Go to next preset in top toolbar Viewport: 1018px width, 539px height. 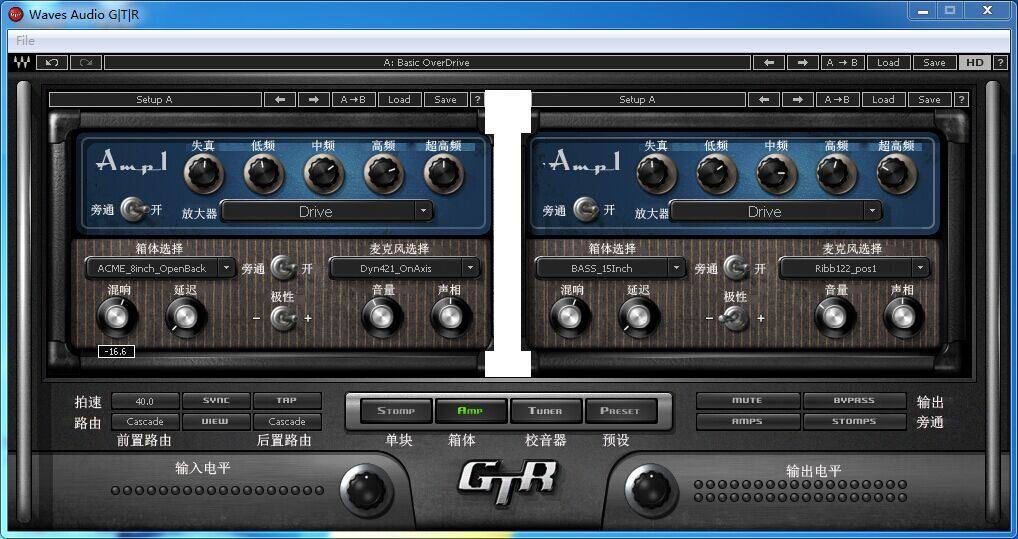click(802, 63)
